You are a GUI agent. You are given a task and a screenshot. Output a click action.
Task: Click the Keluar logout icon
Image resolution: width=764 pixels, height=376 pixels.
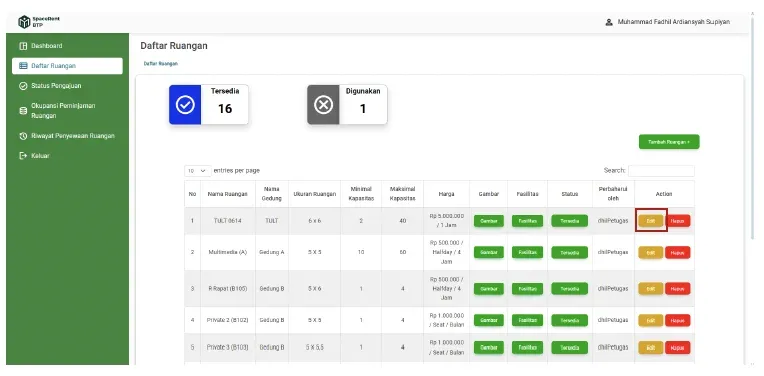click(22, 156)
